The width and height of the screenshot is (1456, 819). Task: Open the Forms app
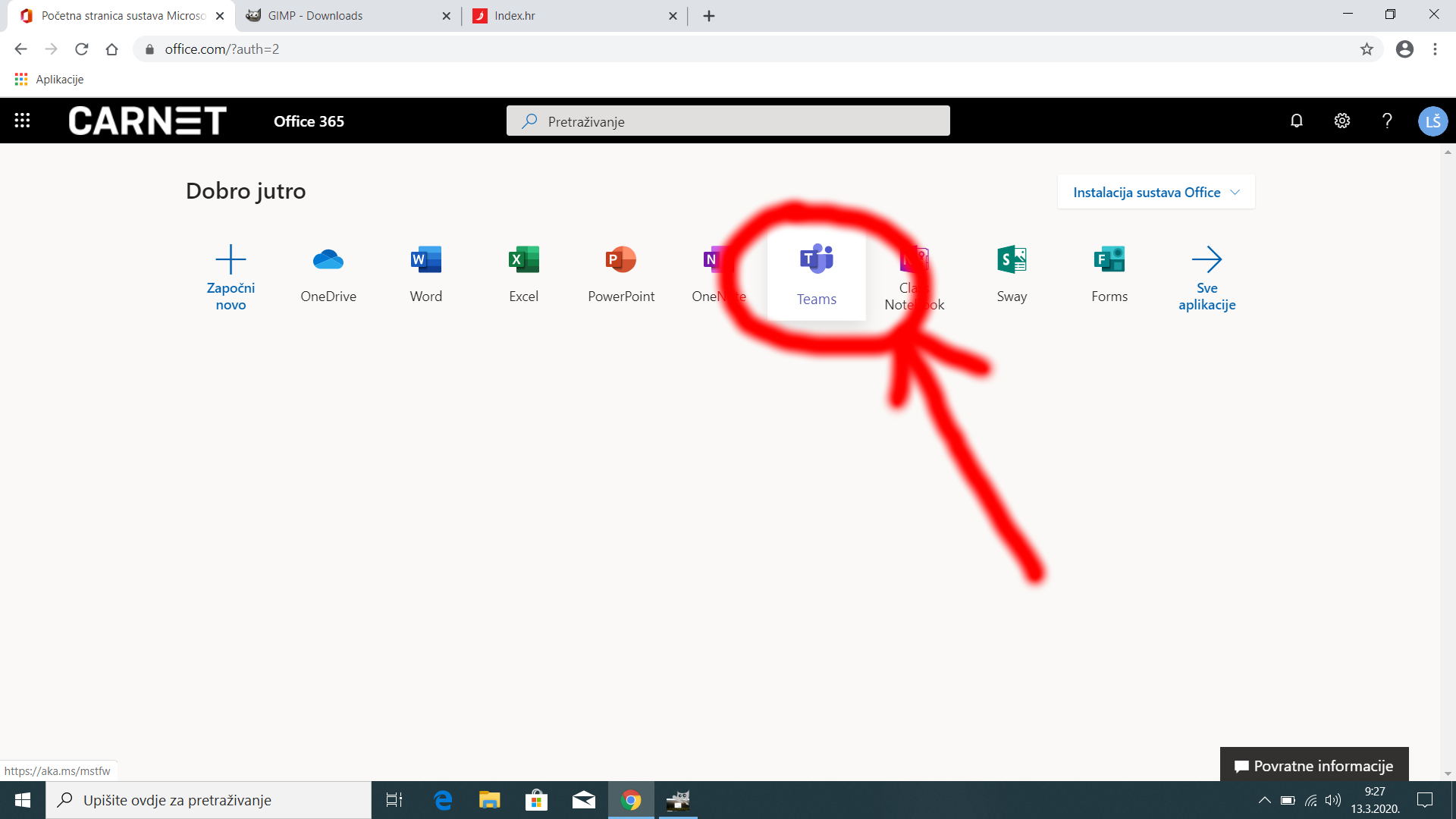pyautogui.click(x=1109, y=275)
